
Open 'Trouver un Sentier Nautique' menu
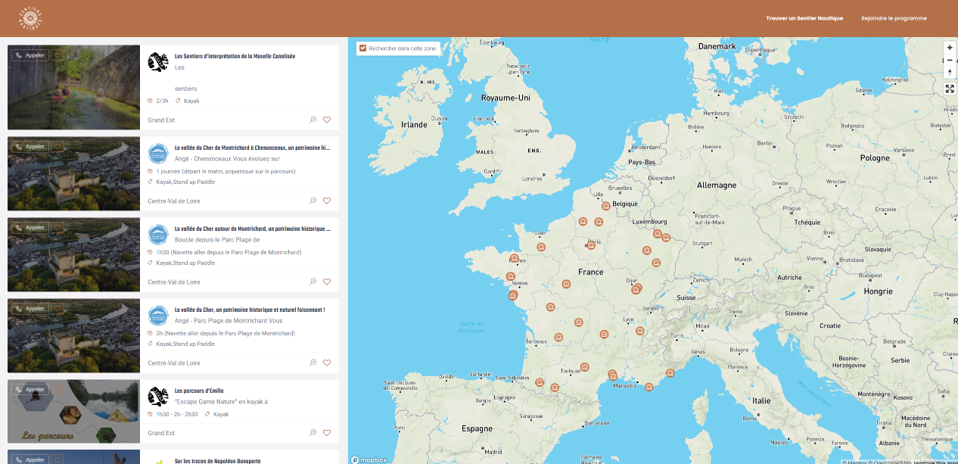[x=804, y=18]
